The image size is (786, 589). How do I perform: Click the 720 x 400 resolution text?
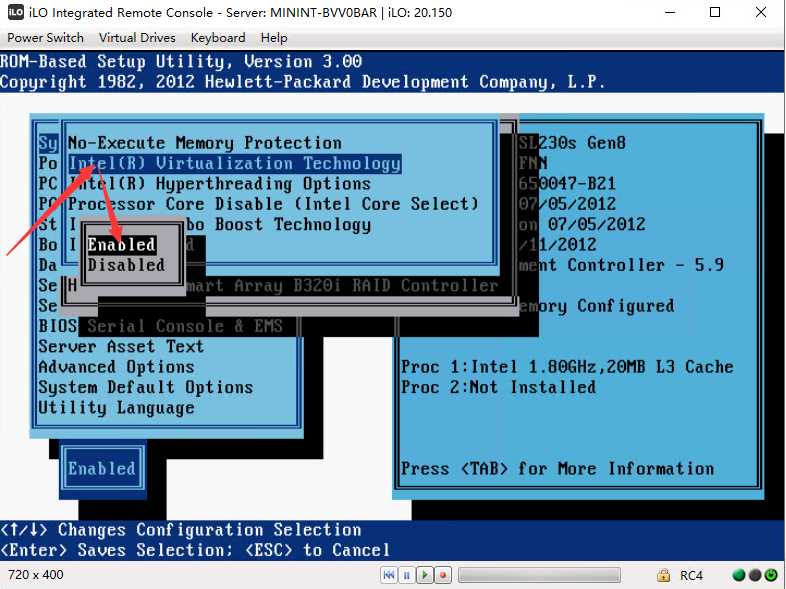(36, 575)
